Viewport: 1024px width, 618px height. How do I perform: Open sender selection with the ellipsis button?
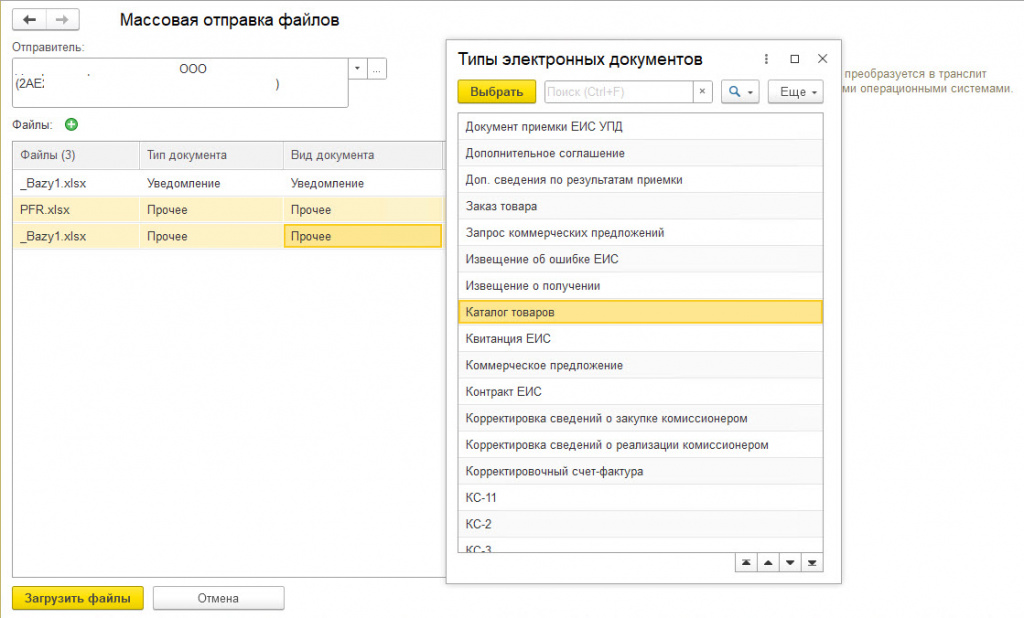pyautogui.click(x=377, y=69)
